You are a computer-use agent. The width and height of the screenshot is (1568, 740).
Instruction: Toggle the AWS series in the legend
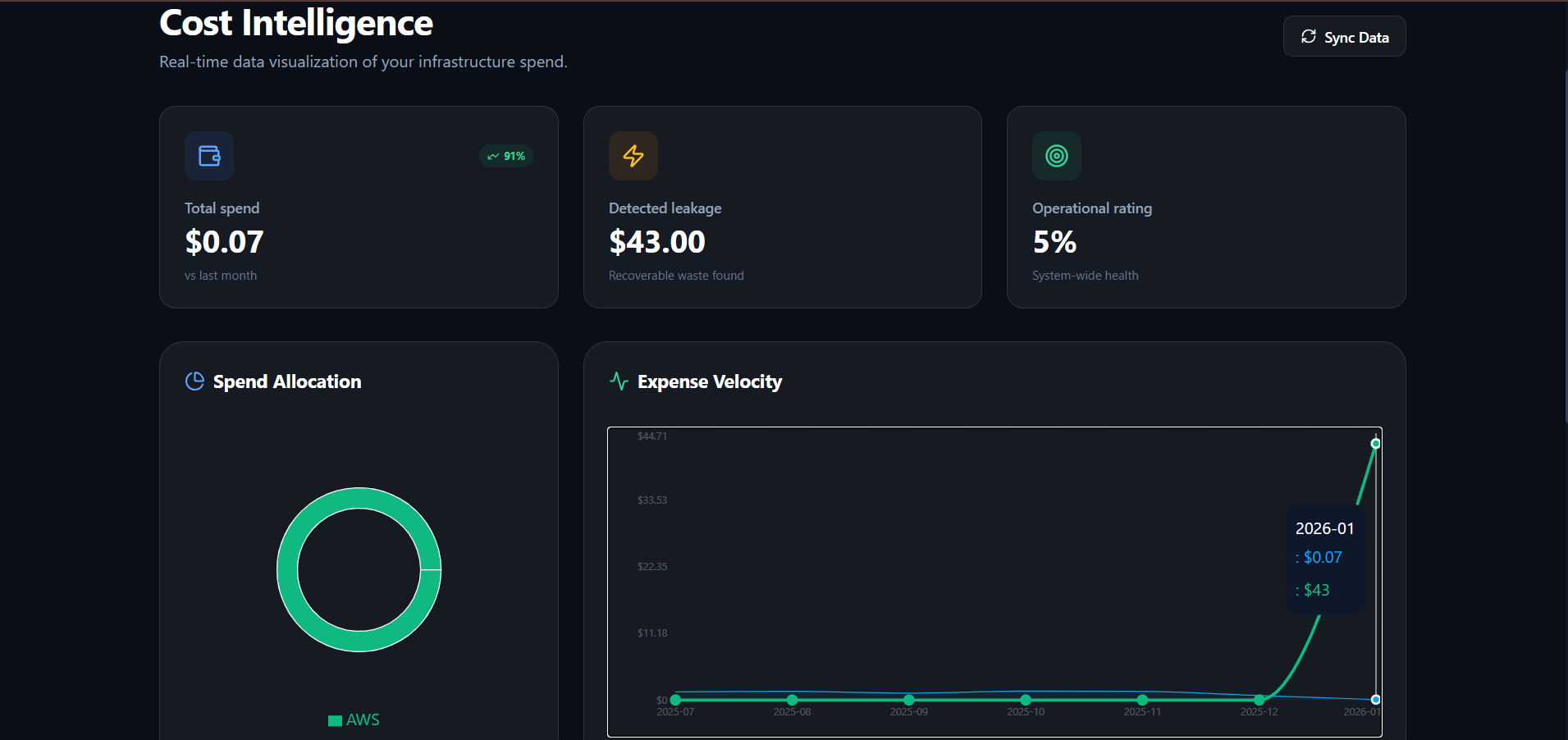click(x=353, y=719)
